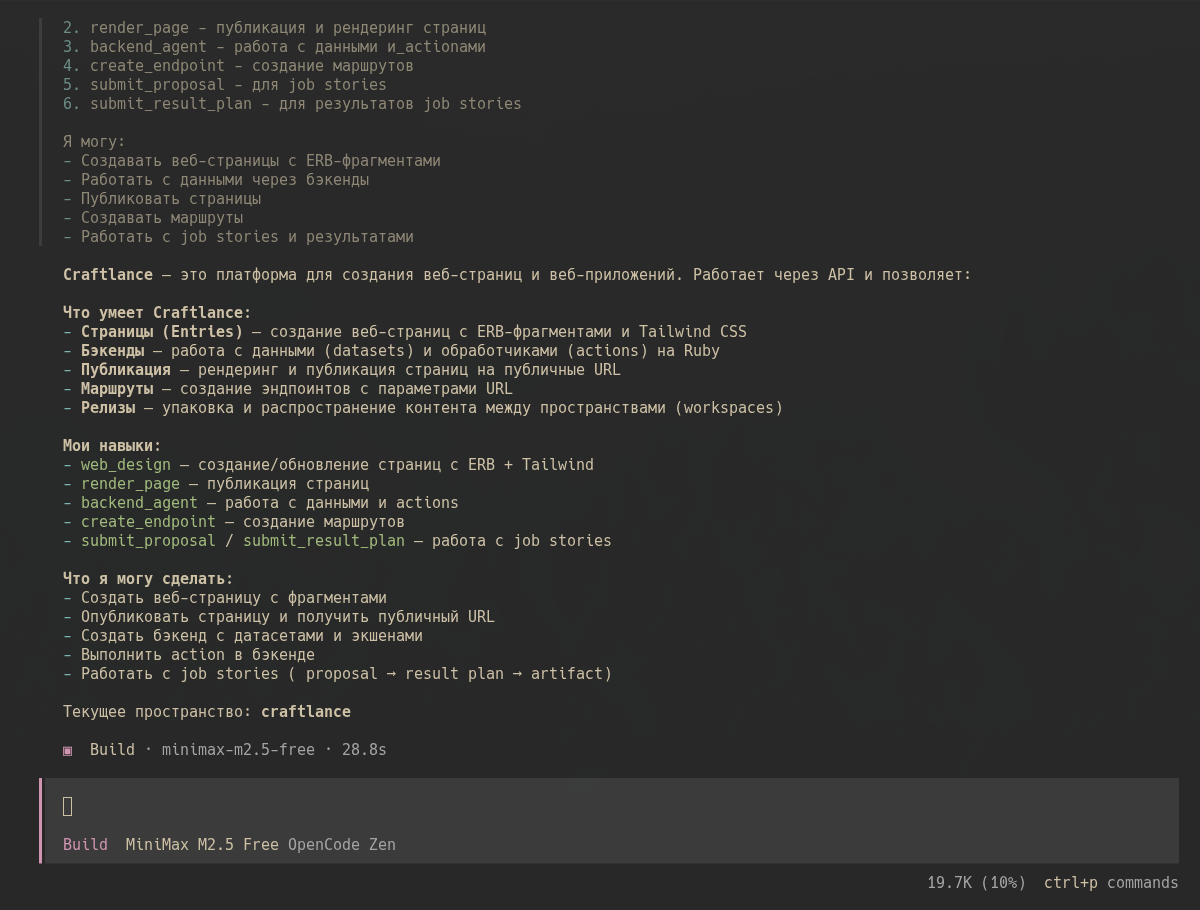1200x910 pixels.
Task: Click the numbered "6. submit_result_plan" reasoning line
Action: (x=292, y=104)
